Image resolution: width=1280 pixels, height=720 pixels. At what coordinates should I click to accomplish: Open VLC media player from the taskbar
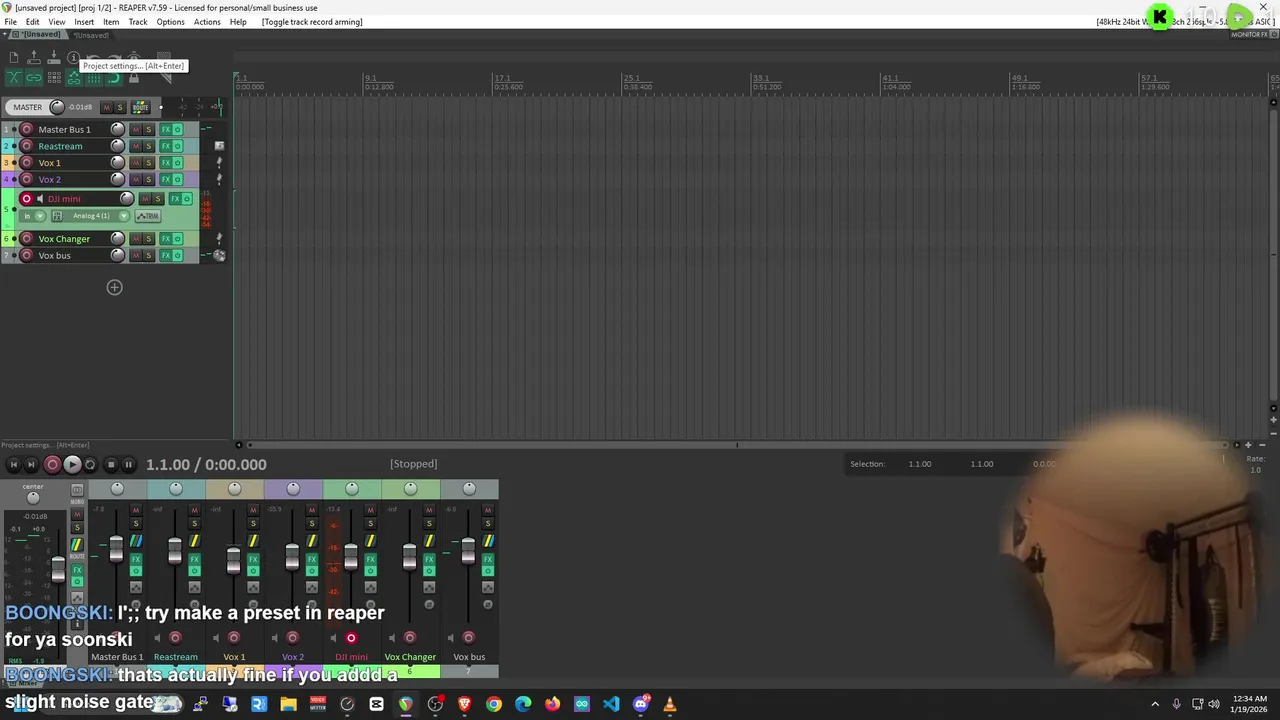pyautogui.click(x=670, y=704)
